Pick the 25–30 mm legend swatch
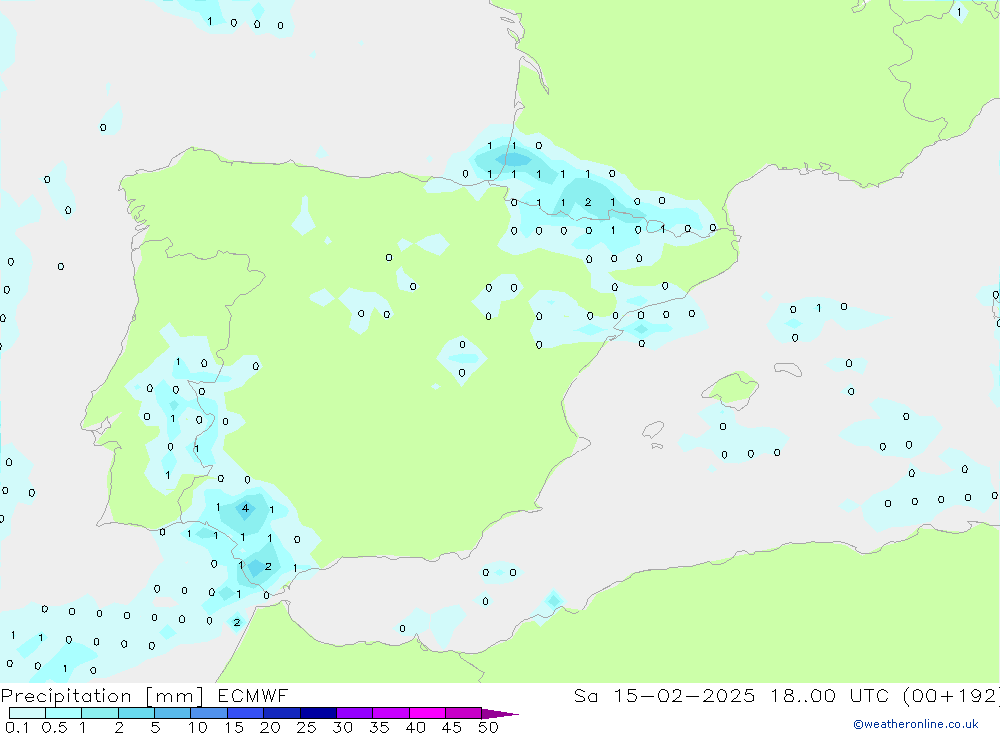 point(318,713)
